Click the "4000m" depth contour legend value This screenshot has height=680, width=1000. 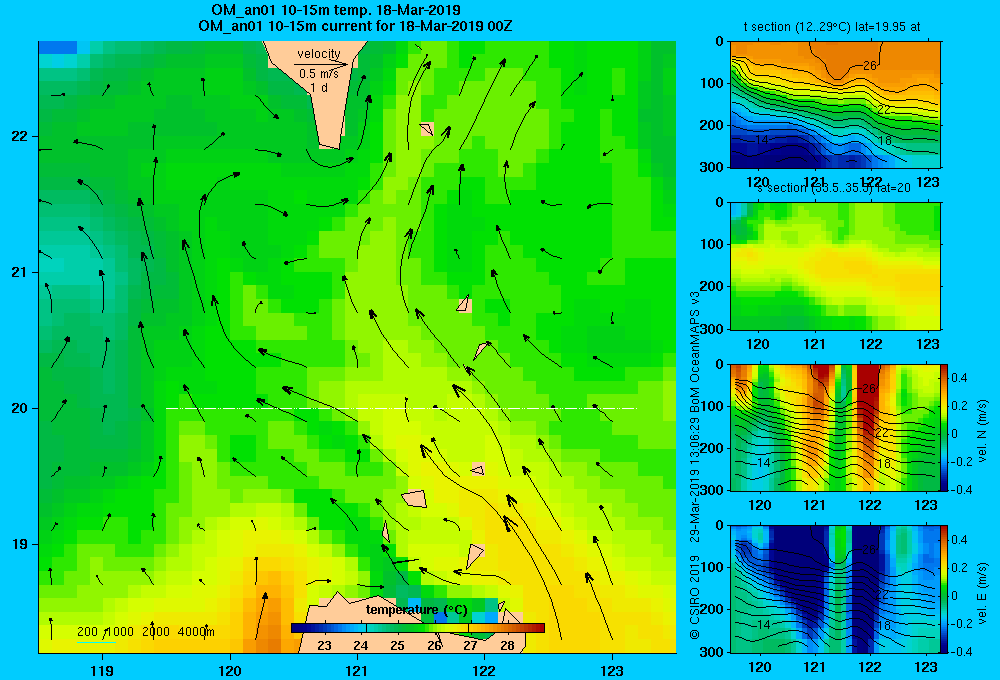[196, 632]
